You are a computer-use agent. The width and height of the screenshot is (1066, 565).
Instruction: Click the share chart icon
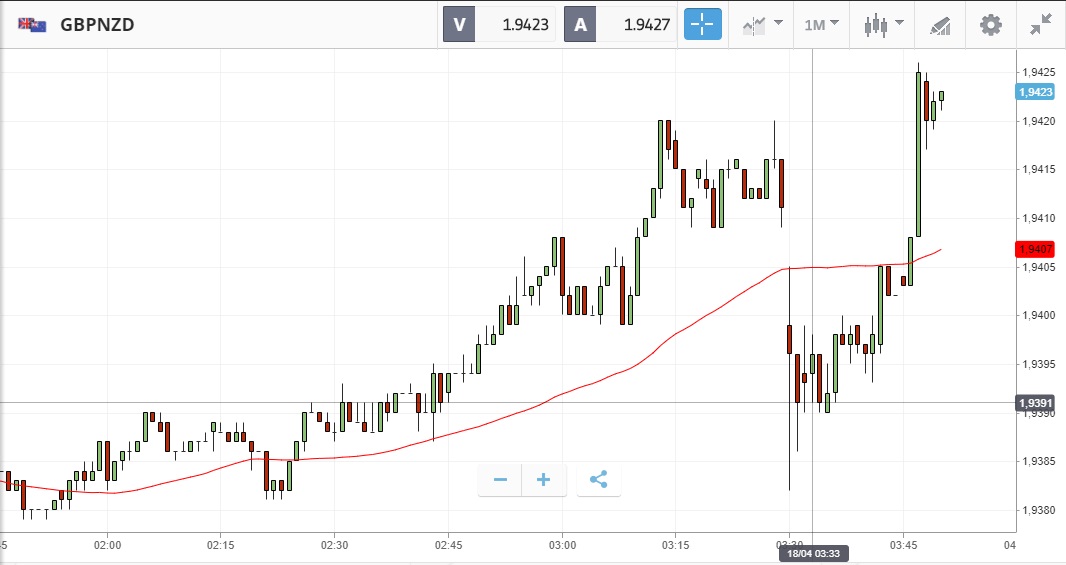(598, 480)
